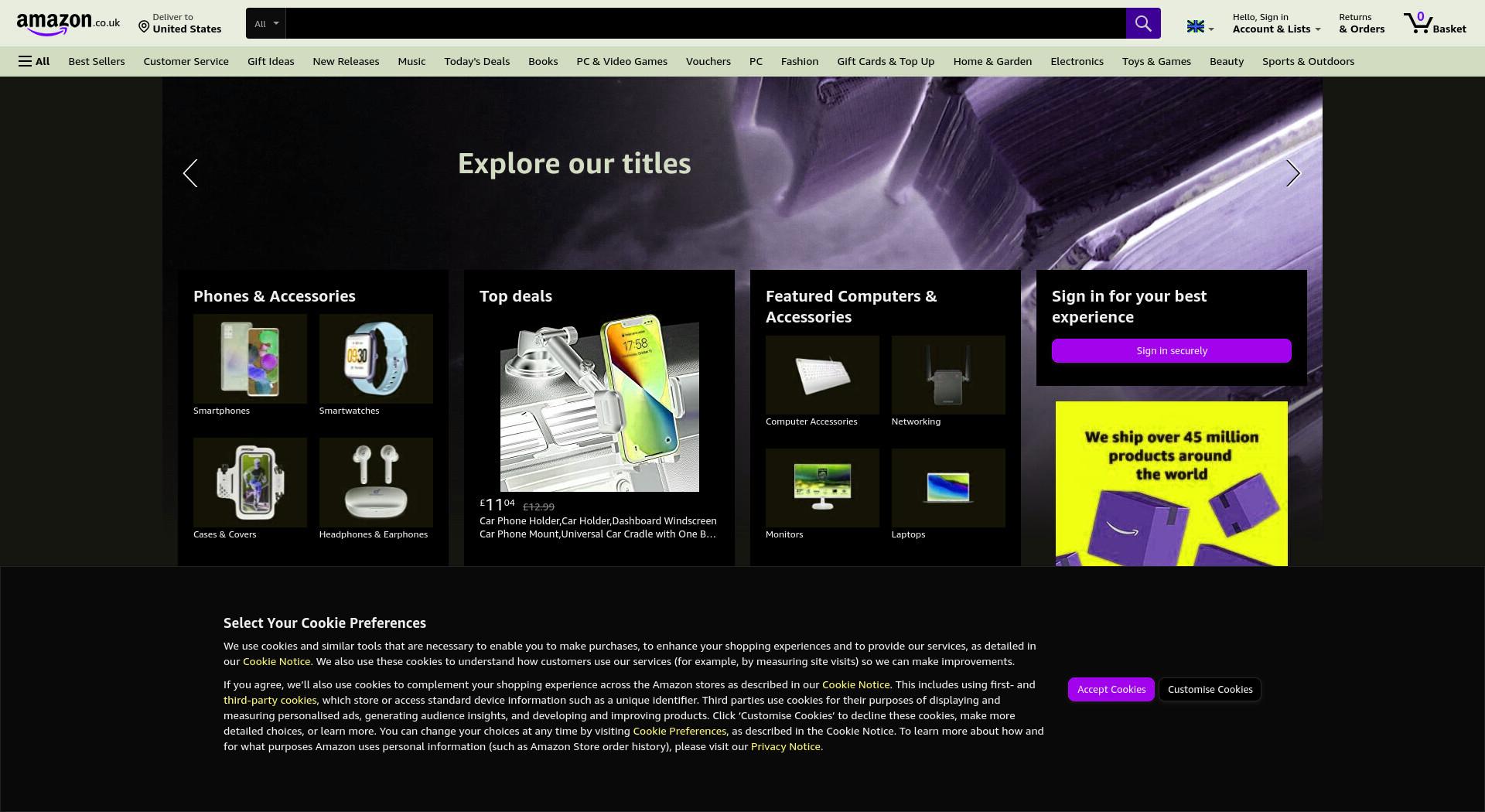Open the Laptops category image
1485x812 pixels.
pos(948,488)
